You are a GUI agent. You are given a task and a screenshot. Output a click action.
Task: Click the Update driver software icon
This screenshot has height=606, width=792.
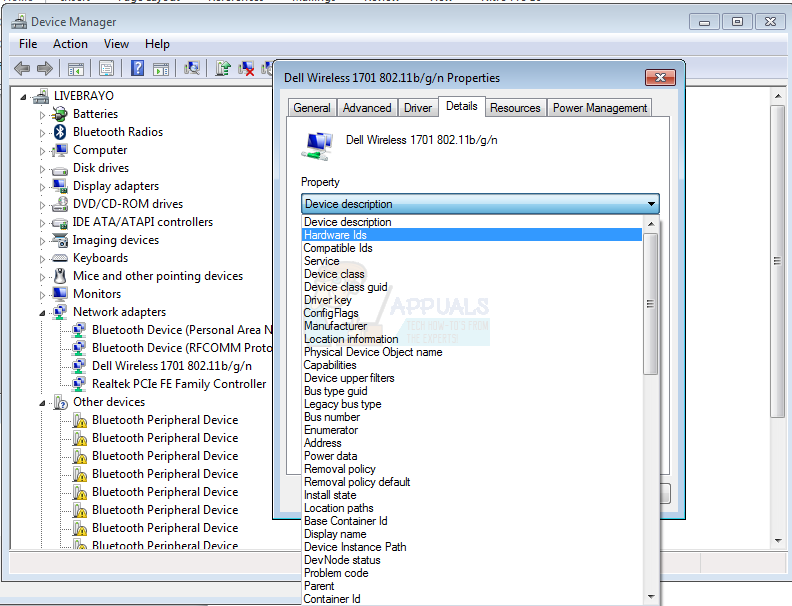click(x=223, y=68)
